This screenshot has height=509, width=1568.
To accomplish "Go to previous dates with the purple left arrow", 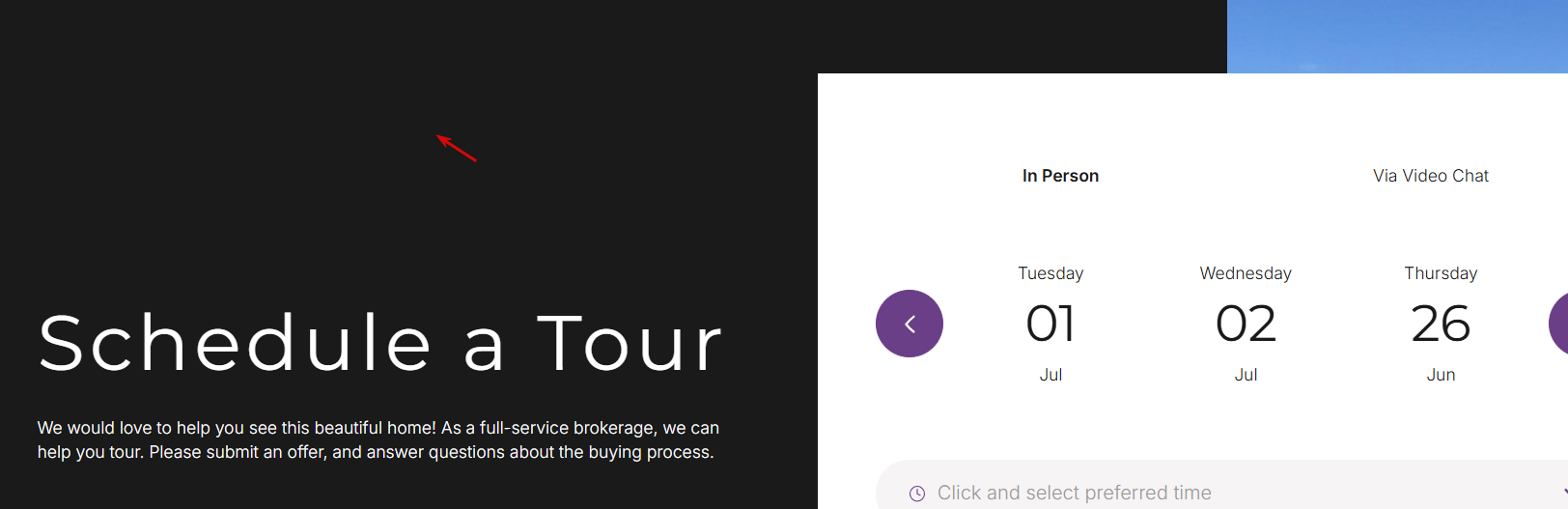I will pos(910,324).
